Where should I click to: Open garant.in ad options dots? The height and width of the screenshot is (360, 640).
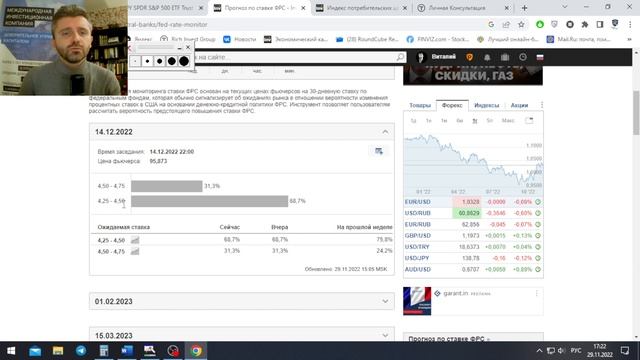pos(536,293)
